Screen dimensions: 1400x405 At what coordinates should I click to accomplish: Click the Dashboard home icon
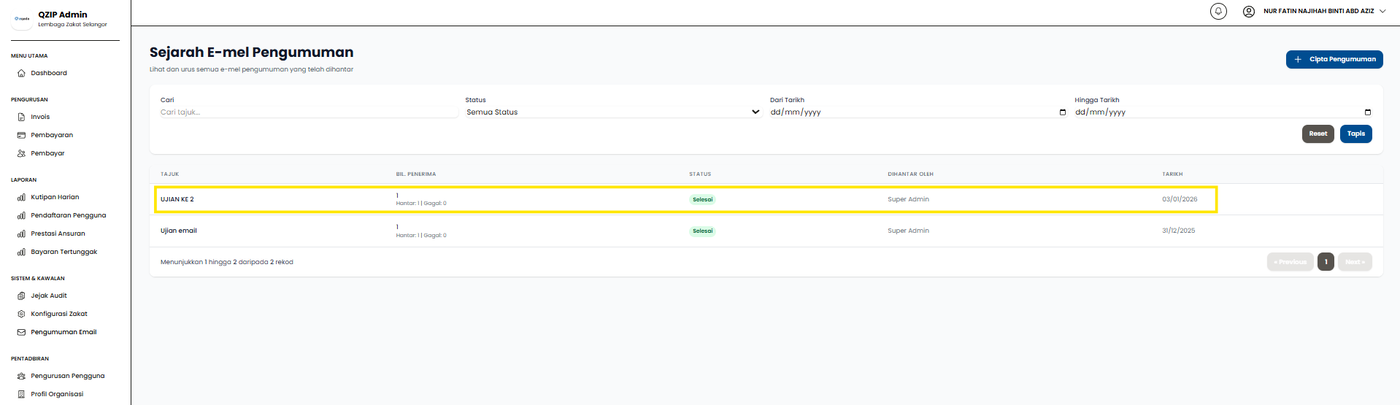pyautogui.click(x=21, y=73)
